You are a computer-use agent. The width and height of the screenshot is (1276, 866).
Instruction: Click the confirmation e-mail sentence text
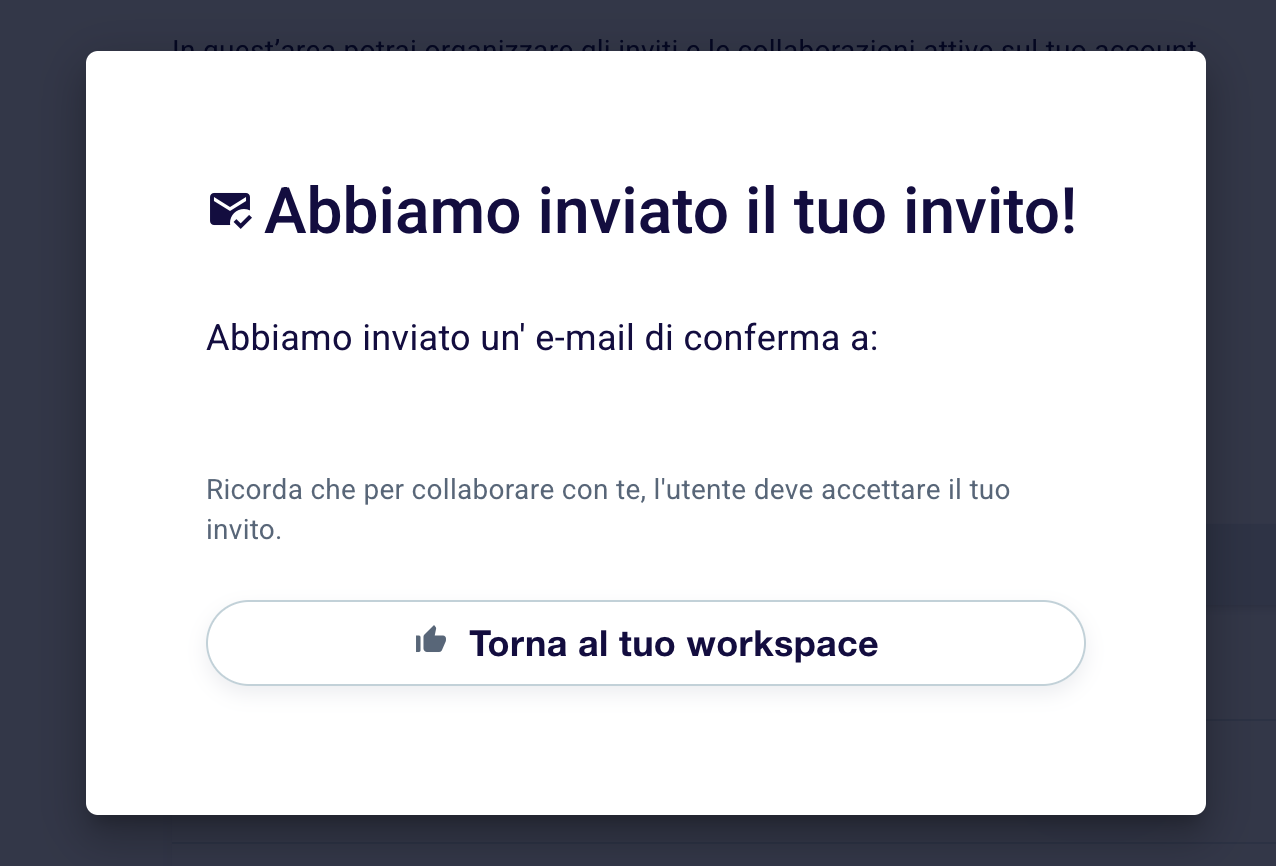tap(542, 339)
